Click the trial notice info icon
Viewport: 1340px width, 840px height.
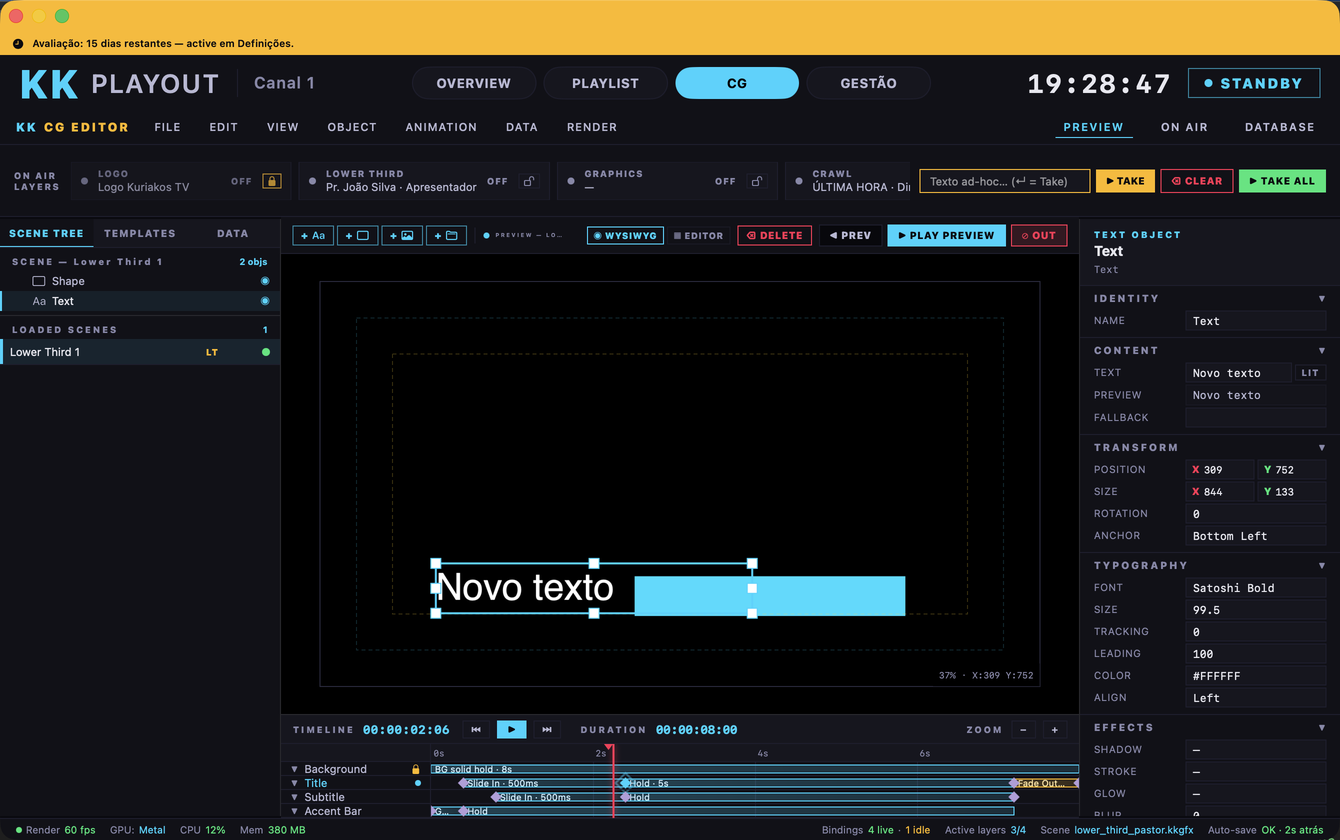(18, 43)
